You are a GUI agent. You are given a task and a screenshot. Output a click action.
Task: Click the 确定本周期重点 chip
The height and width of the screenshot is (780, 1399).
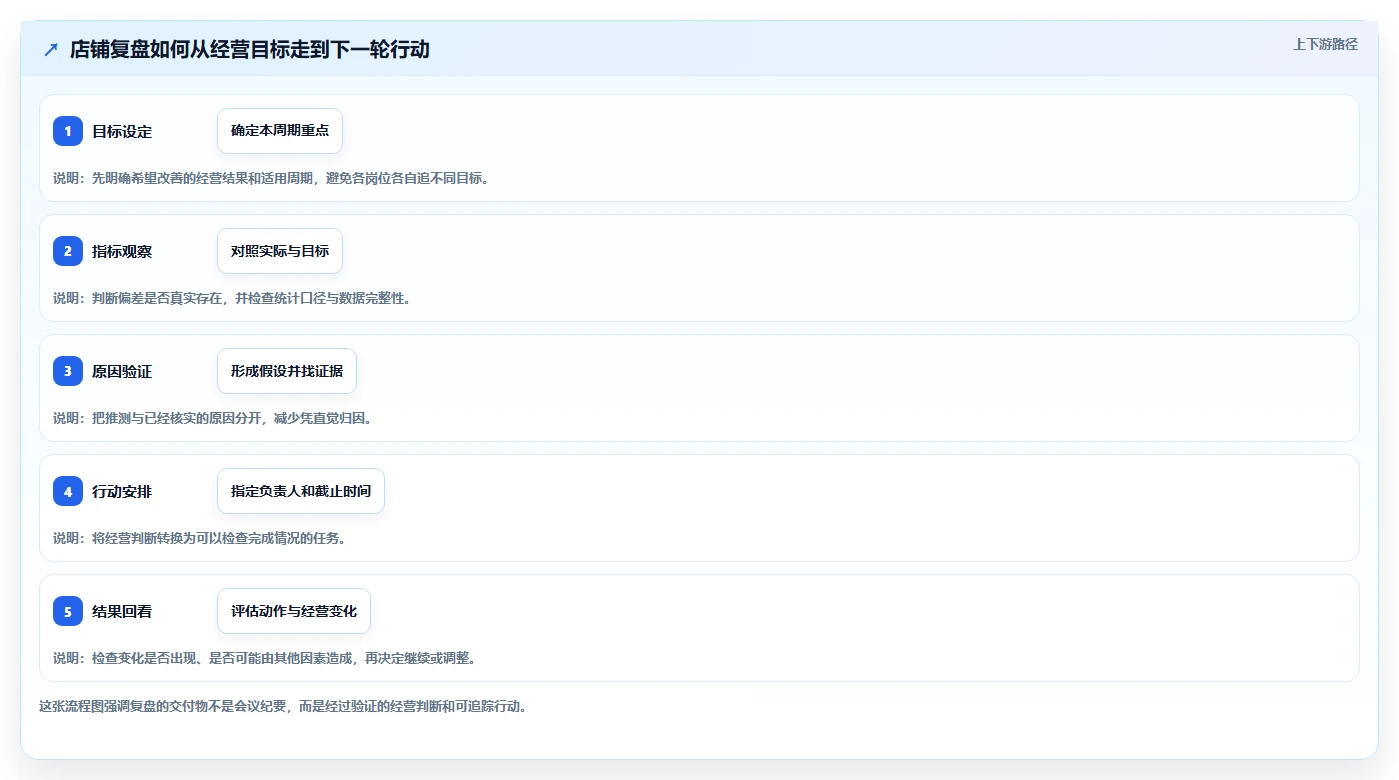[280, 131]
